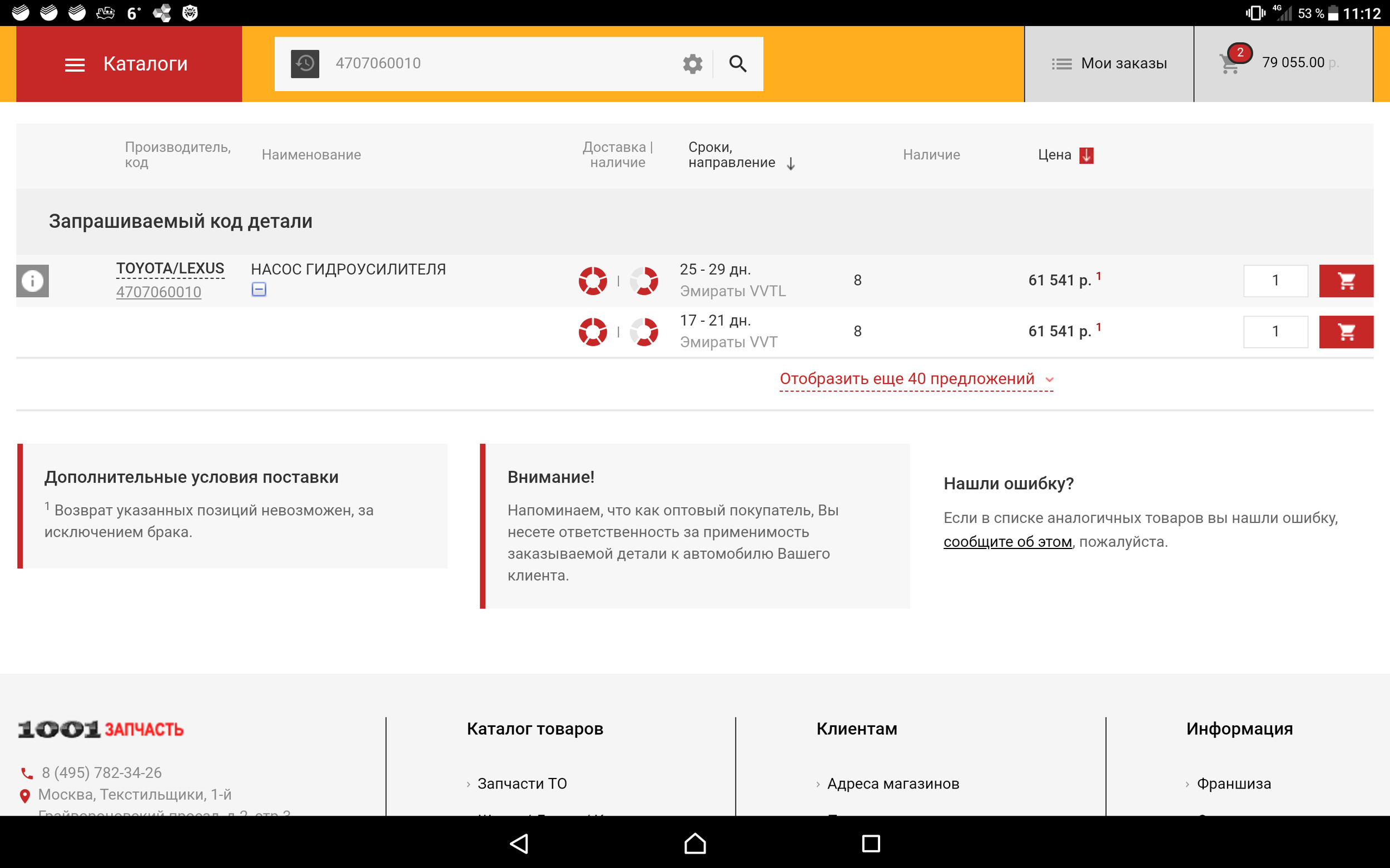The height and width of the screenshot is (868, 1390).
Task: Click Производитель, код column header
Action: pyautogui.click(x=177, y=155)
